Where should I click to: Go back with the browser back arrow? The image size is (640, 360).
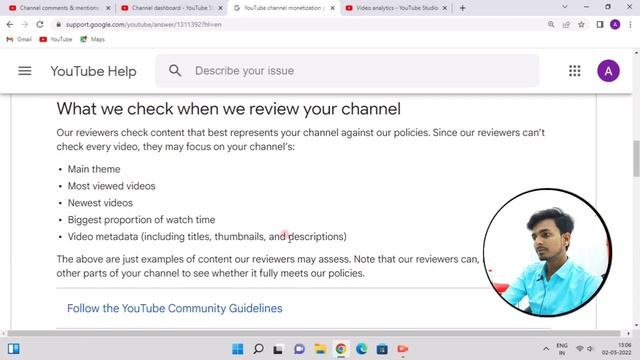point(10,24)
